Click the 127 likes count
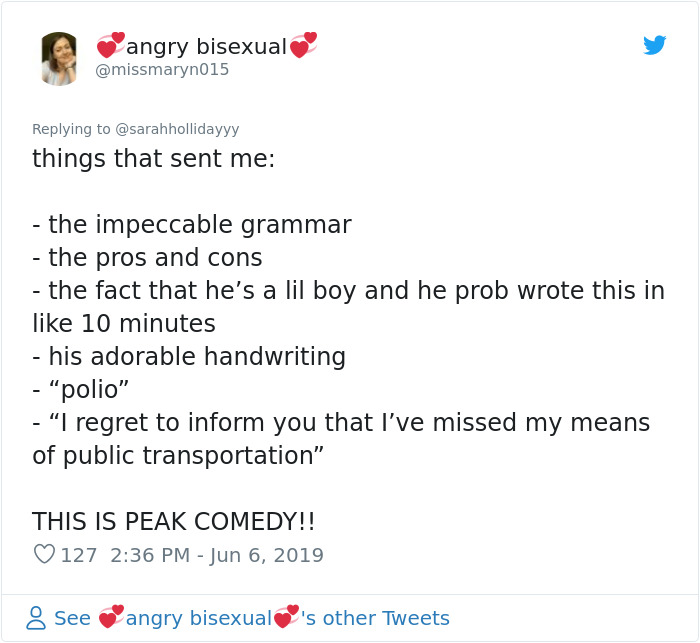 79,555
